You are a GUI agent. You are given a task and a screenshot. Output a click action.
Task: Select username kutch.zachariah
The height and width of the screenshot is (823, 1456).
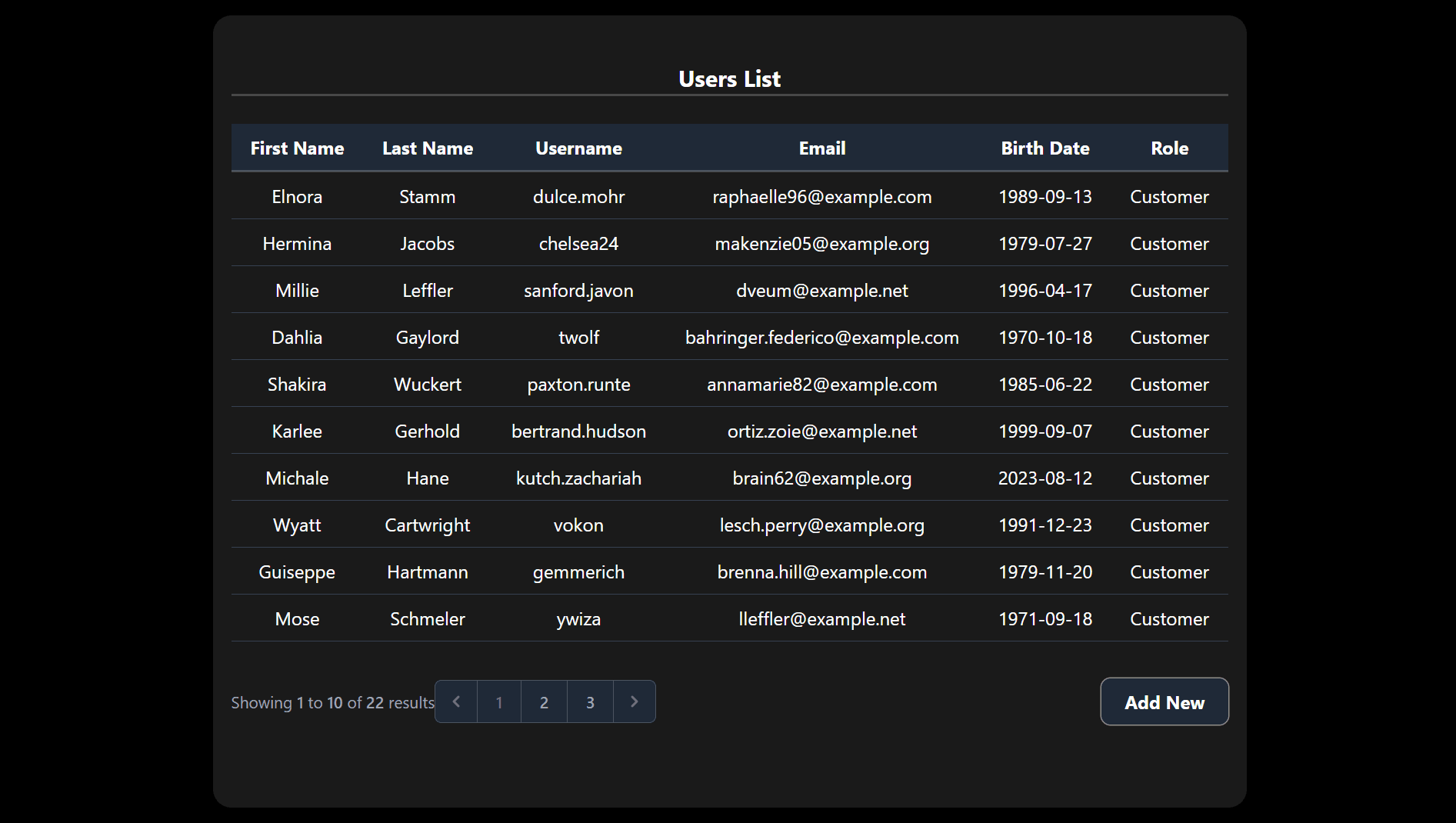(578, 478)
